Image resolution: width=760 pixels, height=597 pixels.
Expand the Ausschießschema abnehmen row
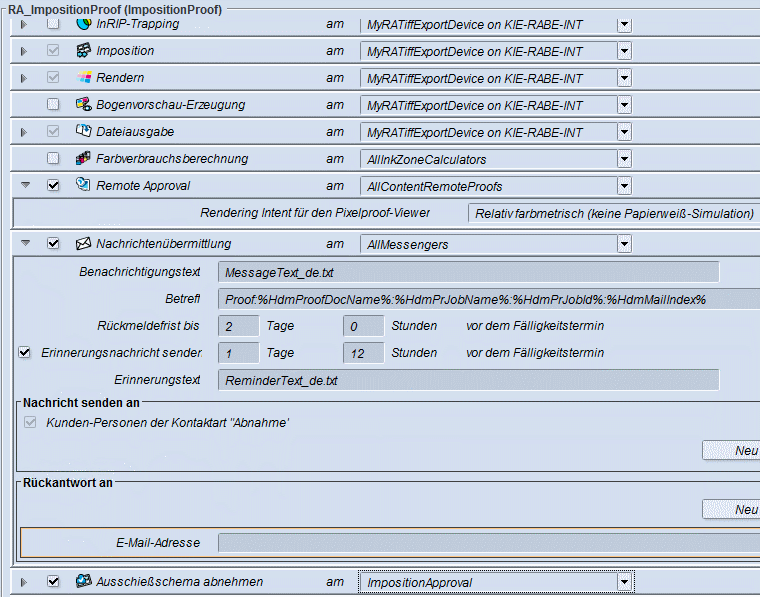[x=26, y=581]
